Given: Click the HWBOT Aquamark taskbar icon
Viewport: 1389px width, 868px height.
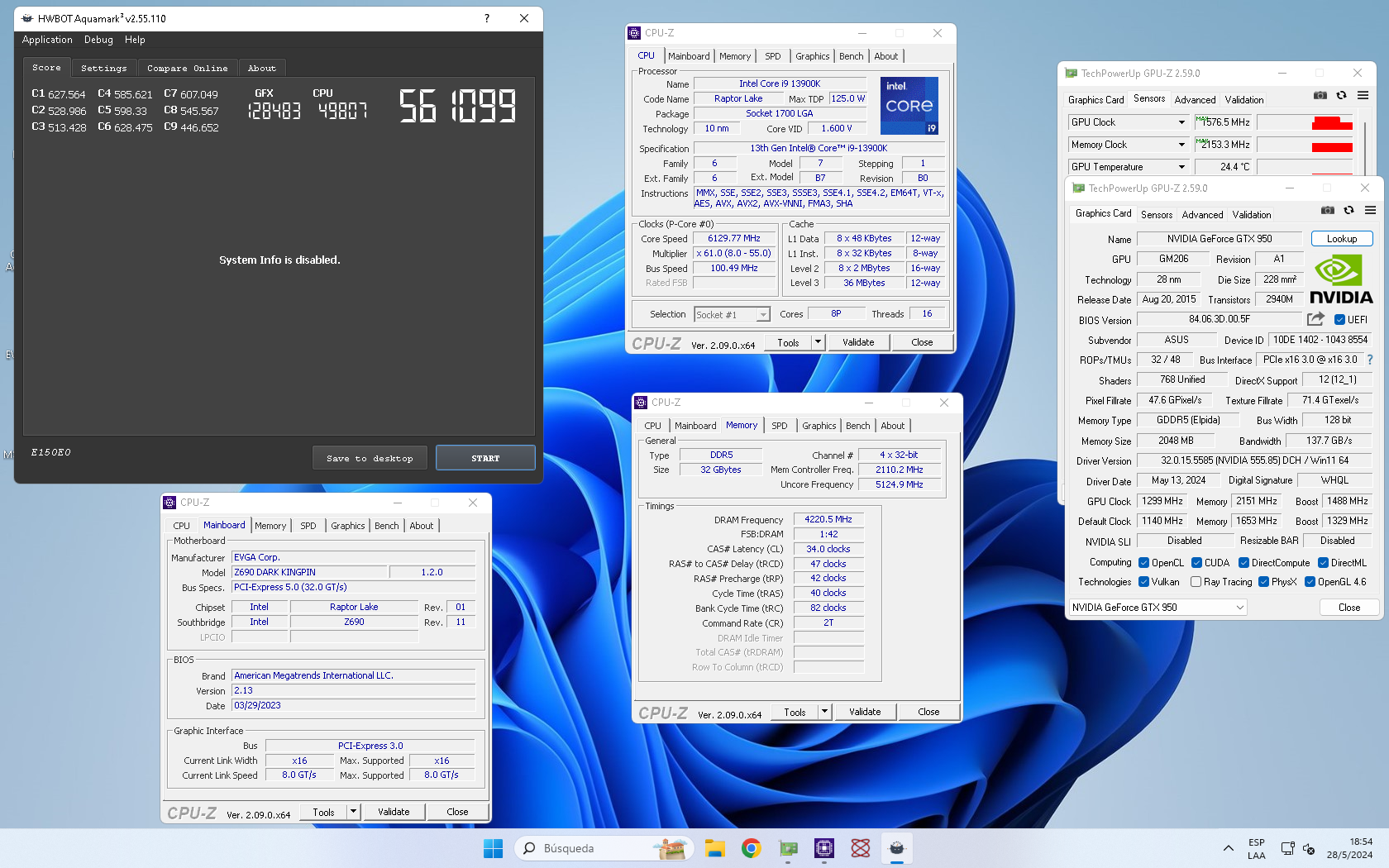Looking at the screenshot, I should [x=897, y=848].
